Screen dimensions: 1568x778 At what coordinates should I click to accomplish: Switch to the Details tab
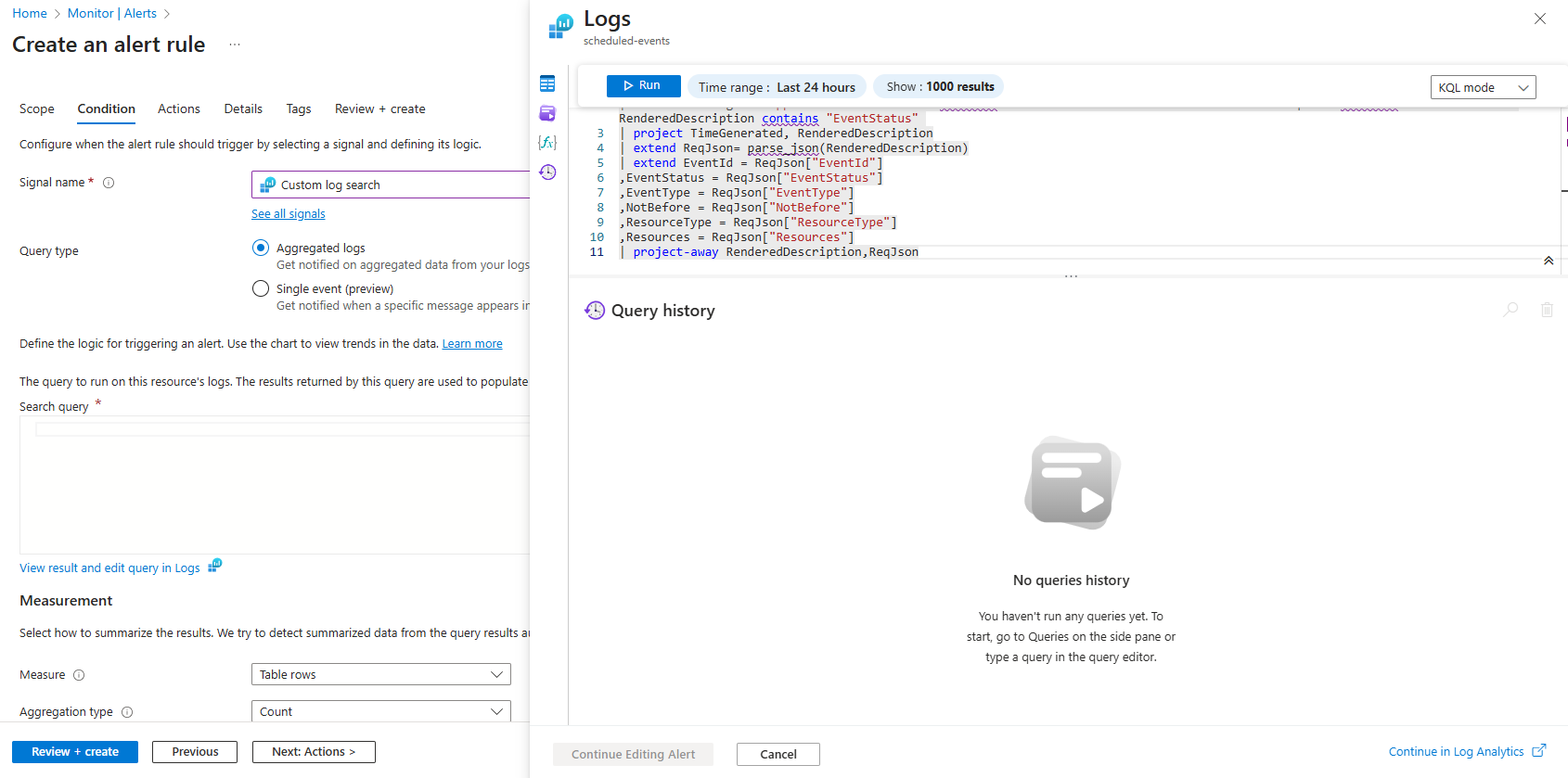click(x=243, y=108)
